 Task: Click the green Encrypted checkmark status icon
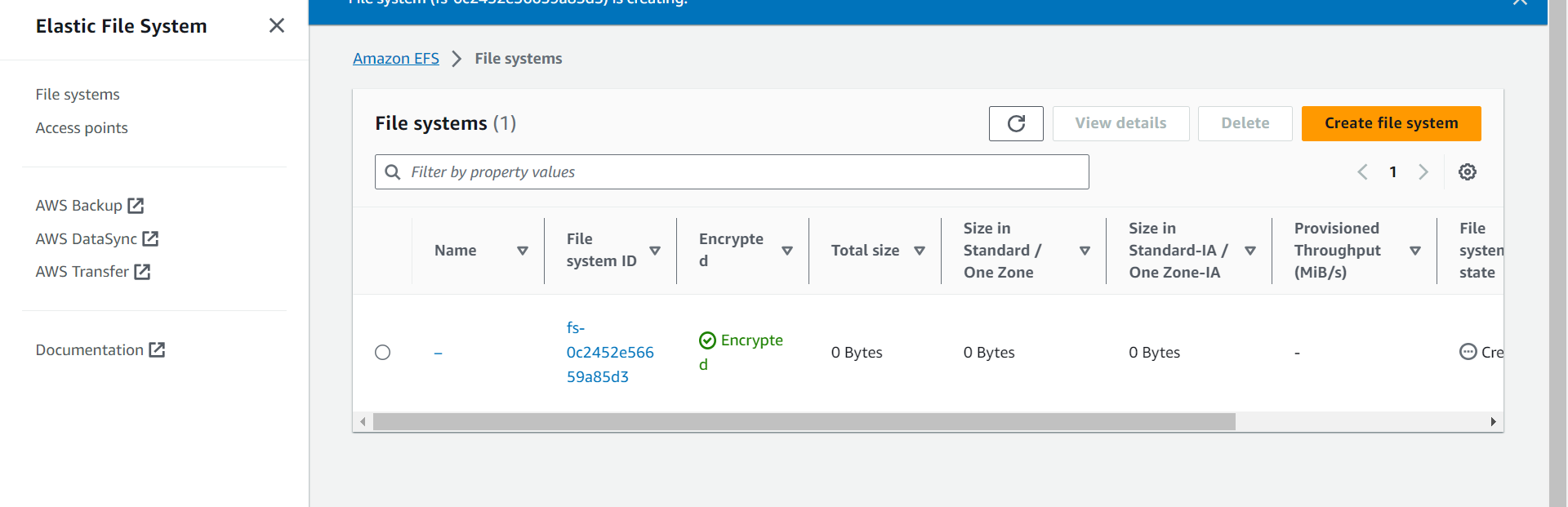coord(707,340)
